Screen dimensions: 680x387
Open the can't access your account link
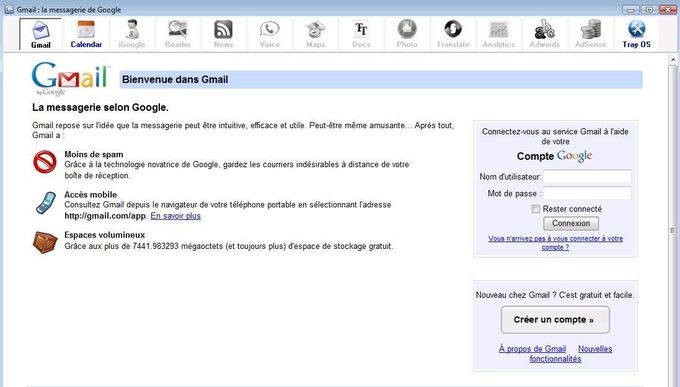point(556,243)
